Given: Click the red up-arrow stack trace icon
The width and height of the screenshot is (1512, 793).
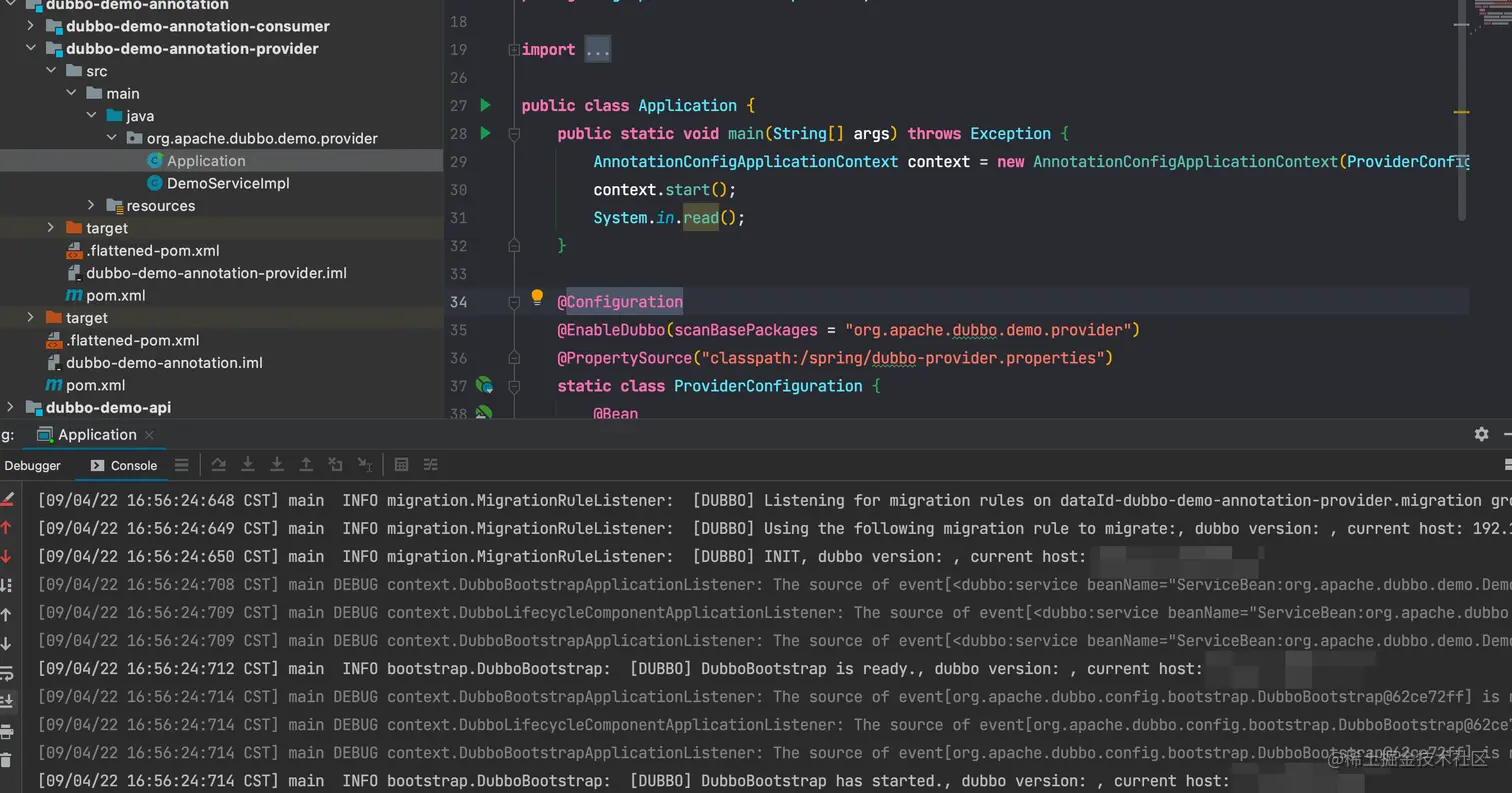Looking at the screenshot, I should coord(6,527).
